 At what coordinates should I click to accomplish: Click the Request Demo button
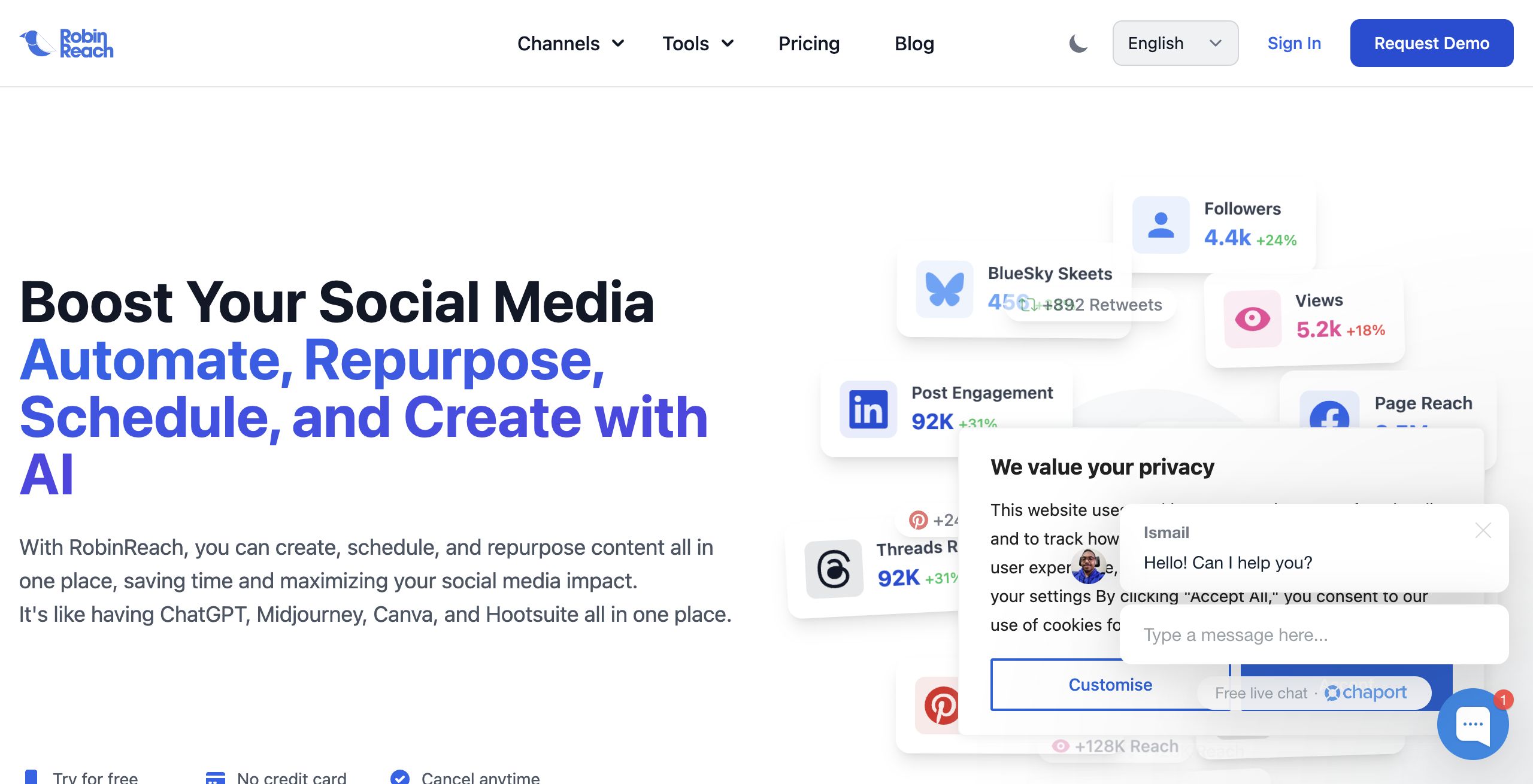coord(1431,43)
